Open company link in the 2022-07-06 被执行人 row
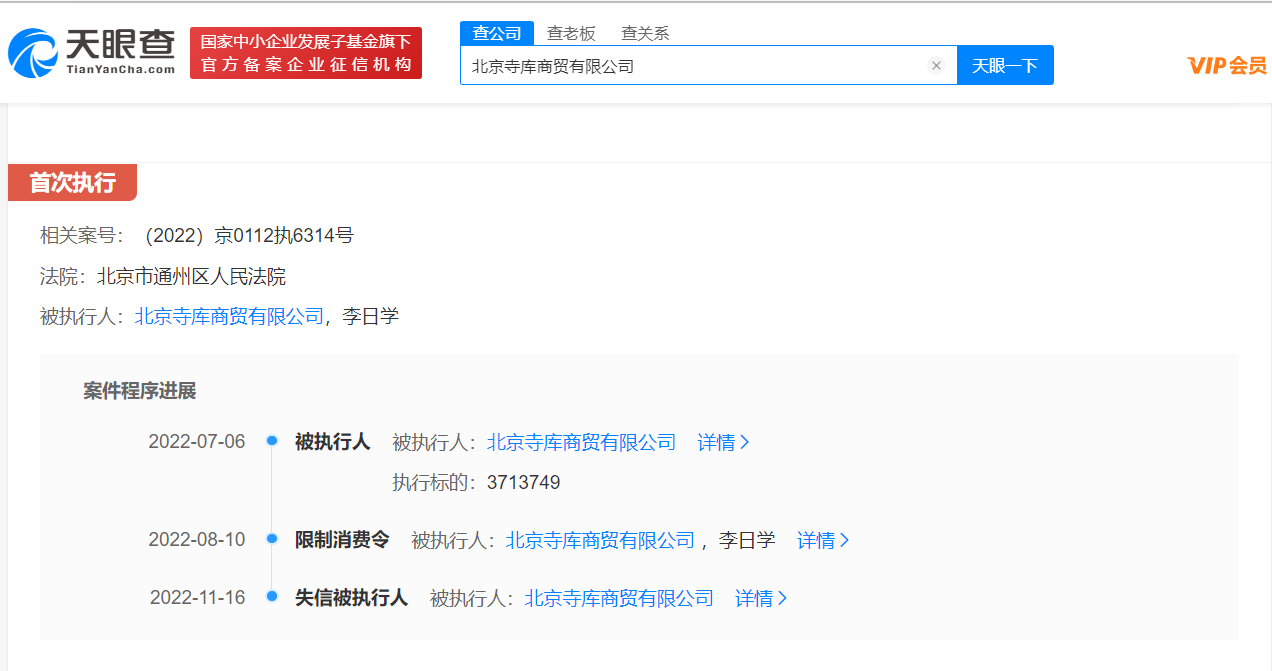The image size is (1272, 671). tap(581, 442)
